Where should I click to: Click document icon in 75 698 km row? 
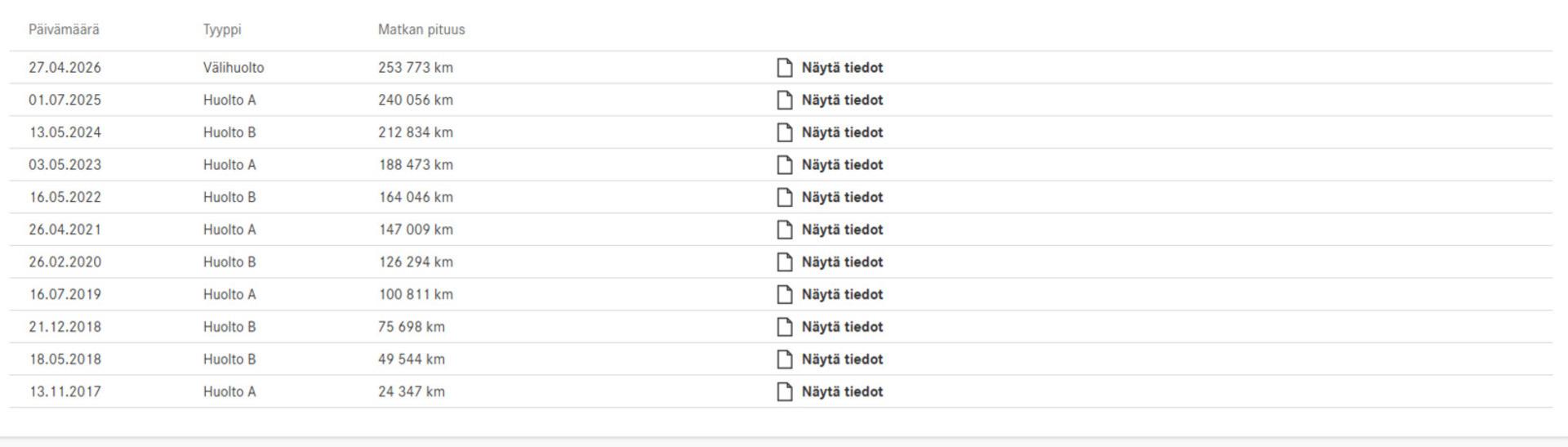[784, 327]
